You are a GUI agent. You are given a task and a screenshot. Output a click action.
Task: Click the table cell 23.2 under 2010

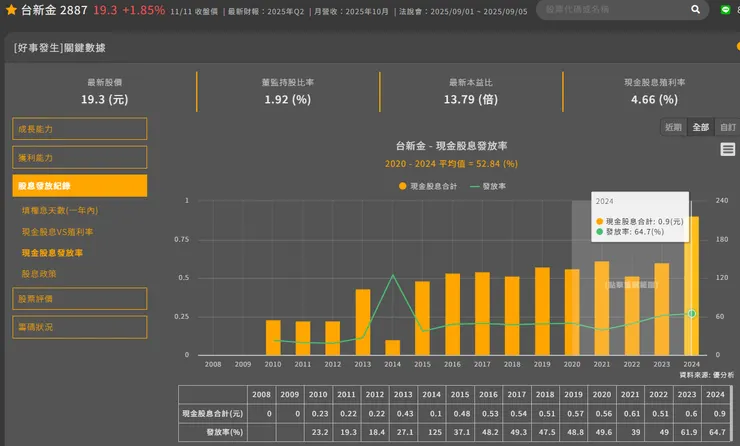click(x=318, y=432)
